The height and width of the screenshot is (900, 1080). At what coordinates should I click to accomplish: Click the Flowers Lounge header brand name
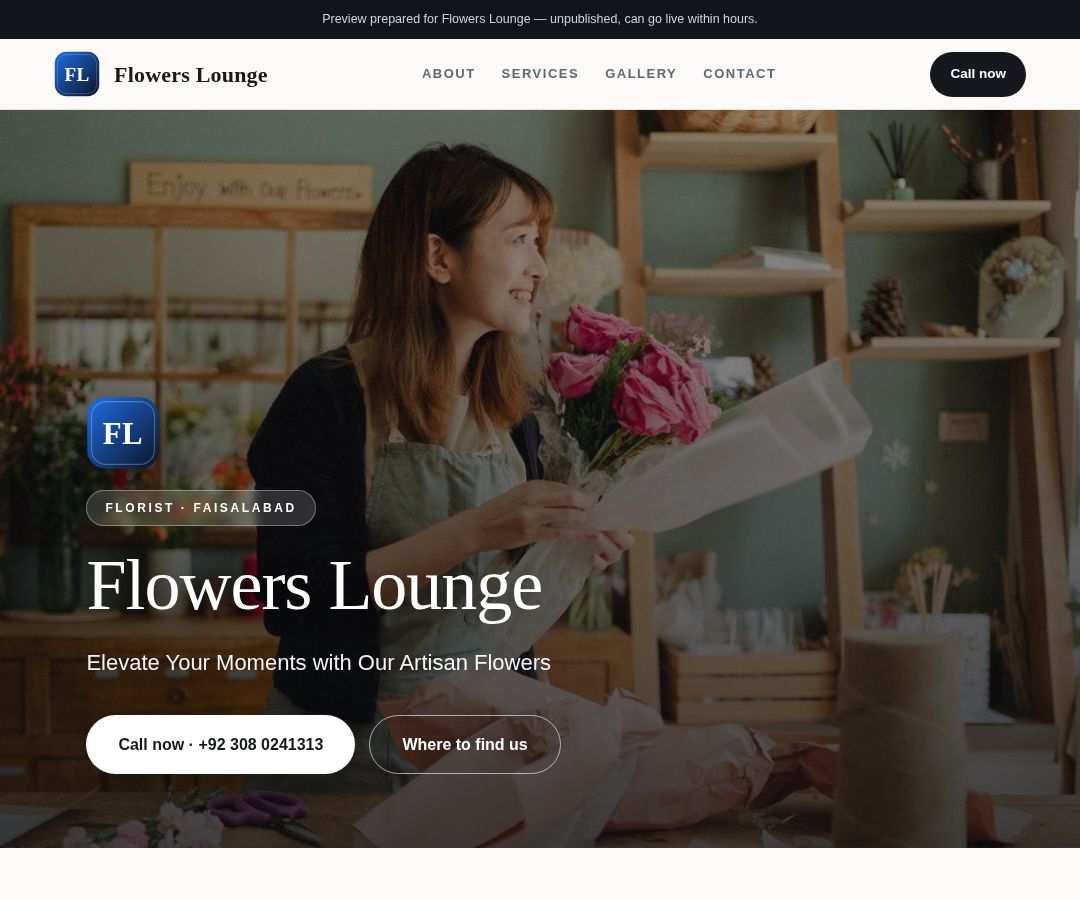click(x=191, y=74)
